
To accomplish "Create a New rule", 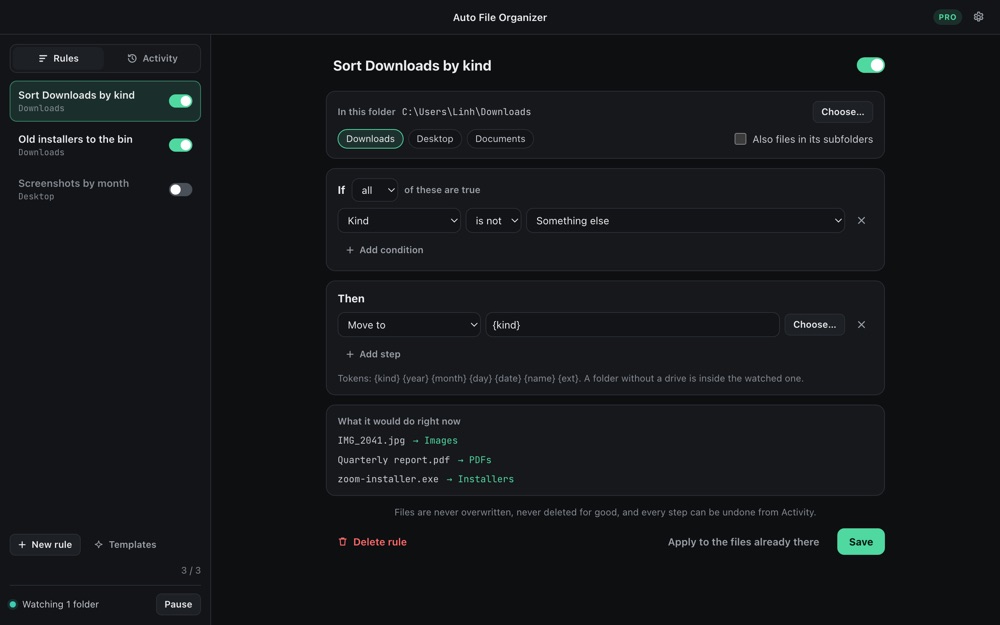I will click(45, 545).
